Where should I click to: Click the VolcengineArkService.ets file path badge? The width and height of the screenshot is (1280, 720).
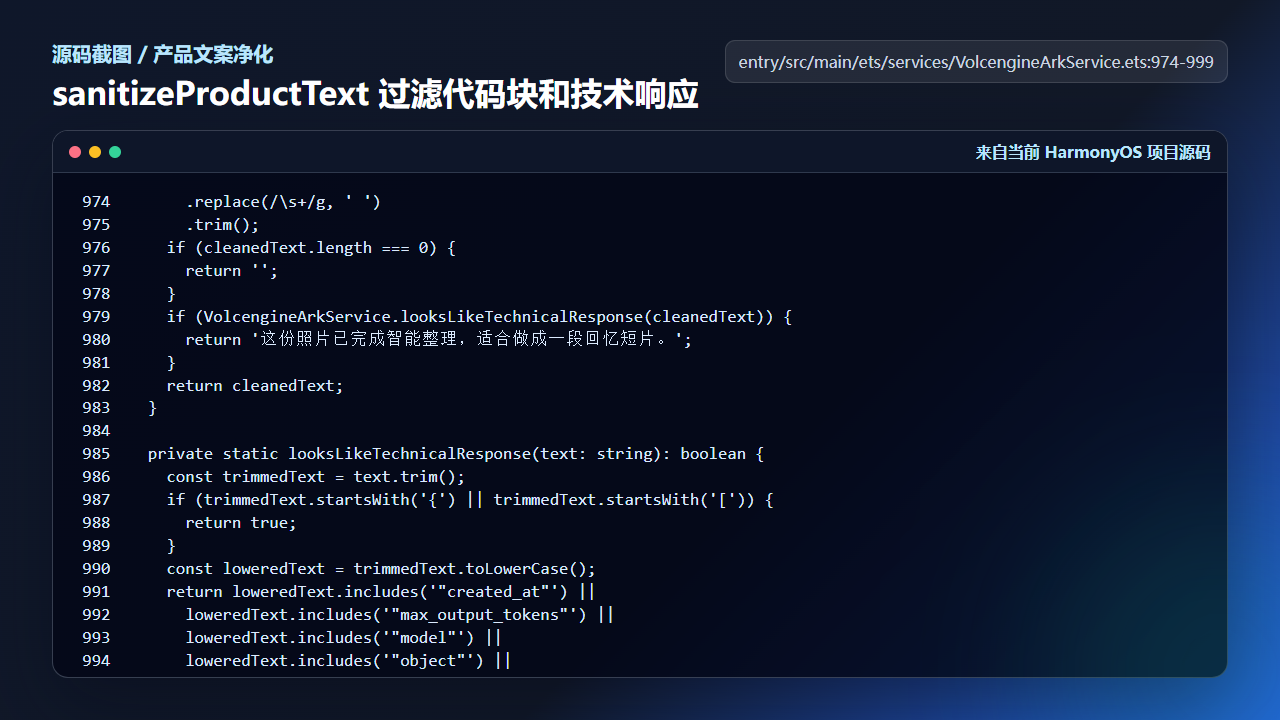point(976,62)
